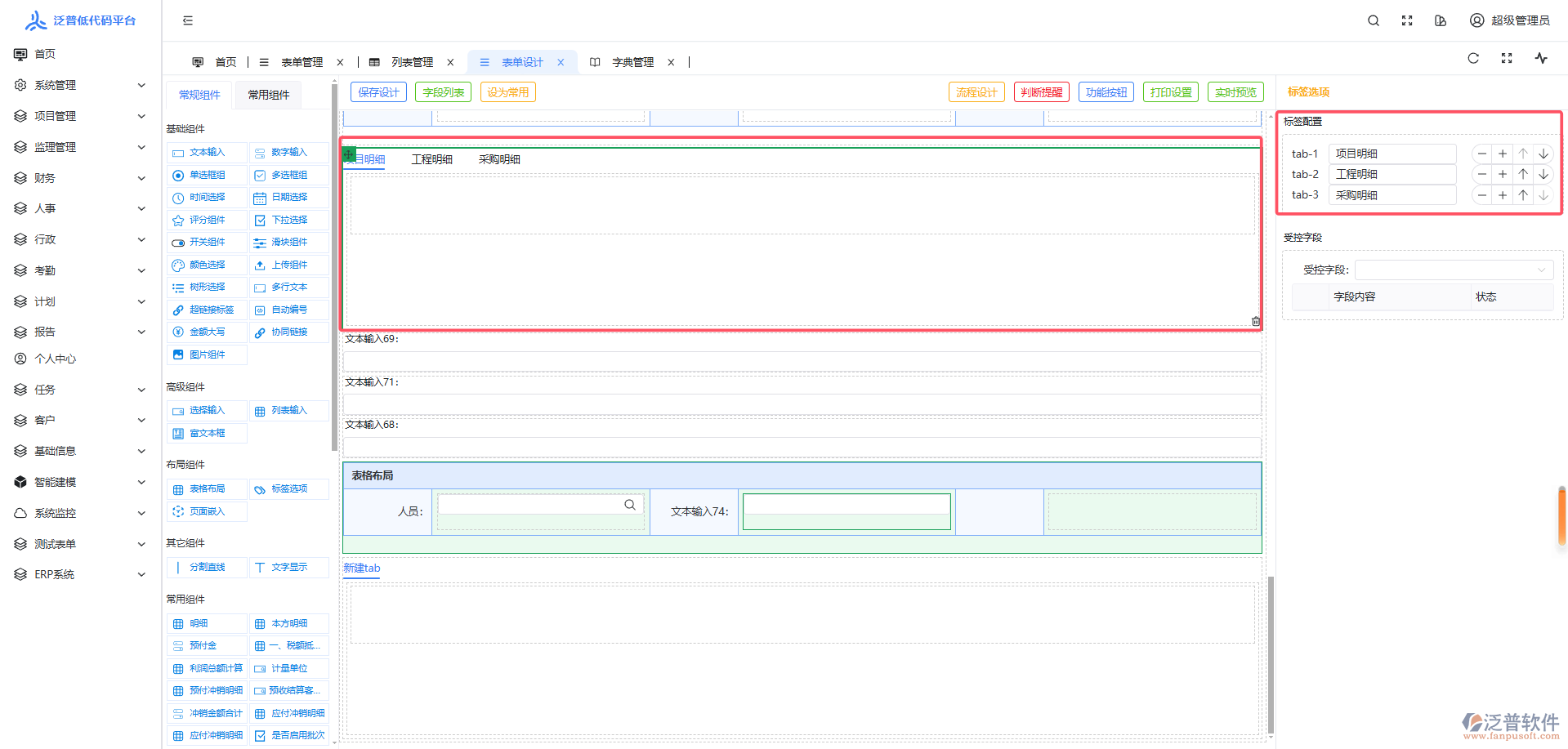Viewport: 1568px width, 749px height.
Task: Click the 保存设计 button
Action: coord(378,92)
